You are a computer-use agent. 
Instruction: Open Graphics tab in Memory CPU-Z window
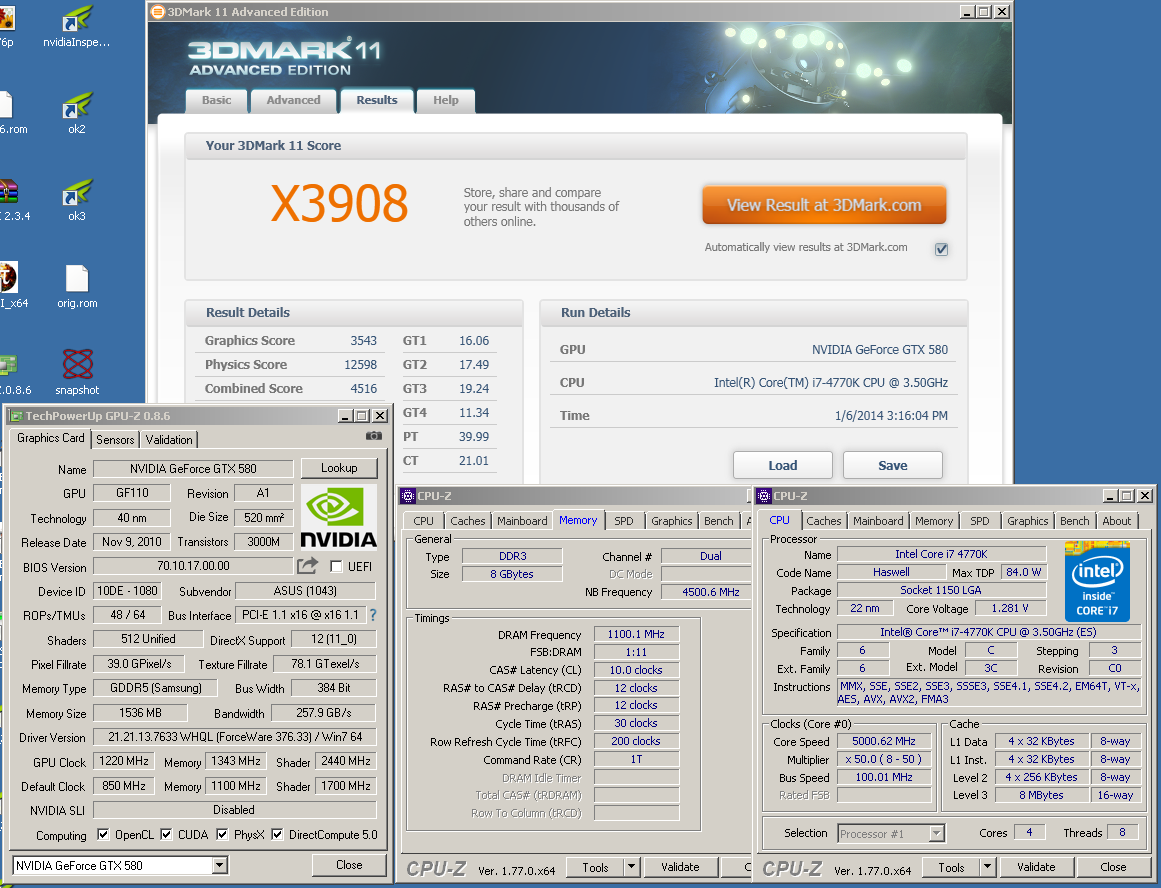(672, 521)
